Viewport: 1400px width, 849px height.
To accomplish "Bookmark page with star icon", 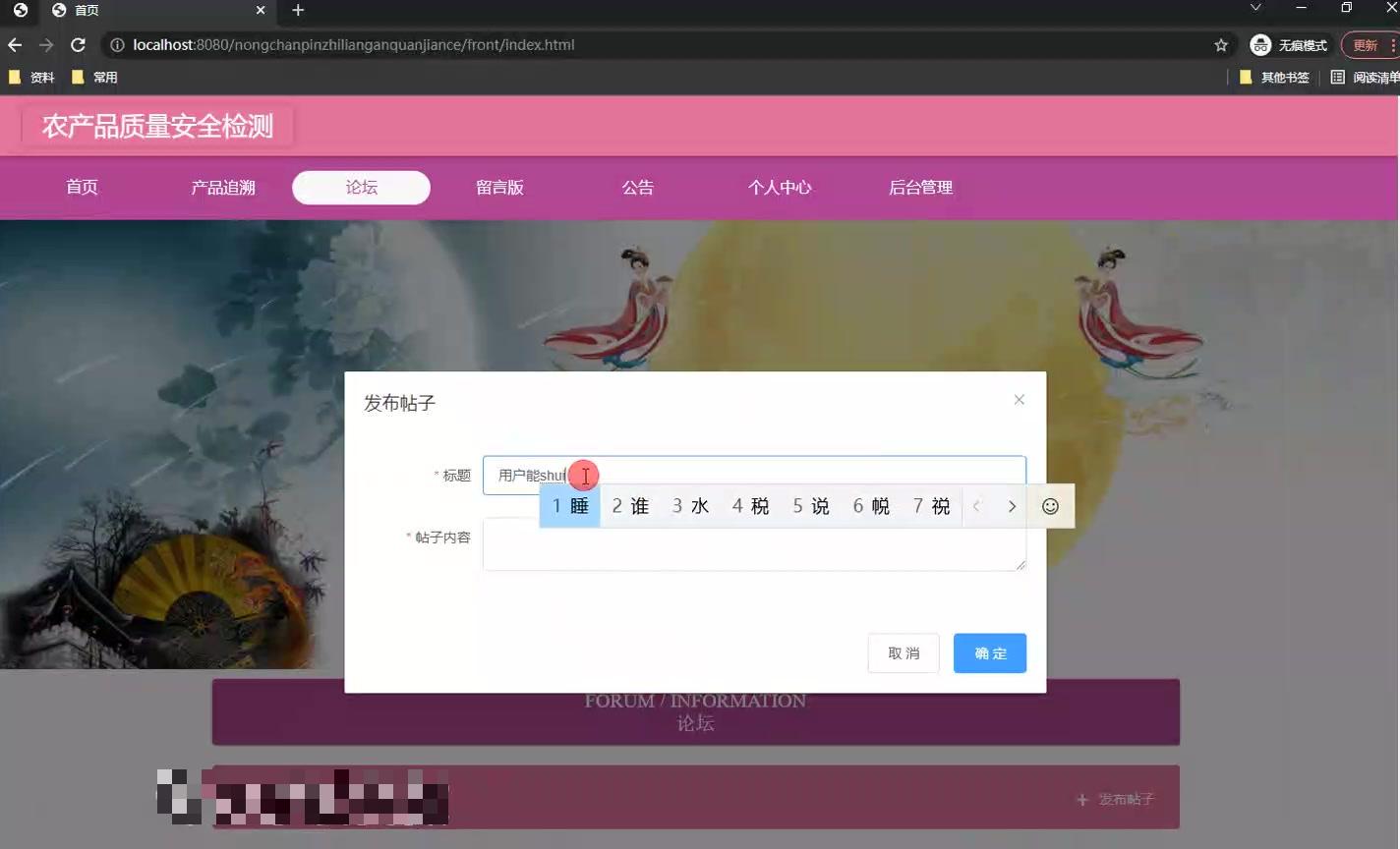I will (1221, 45).
